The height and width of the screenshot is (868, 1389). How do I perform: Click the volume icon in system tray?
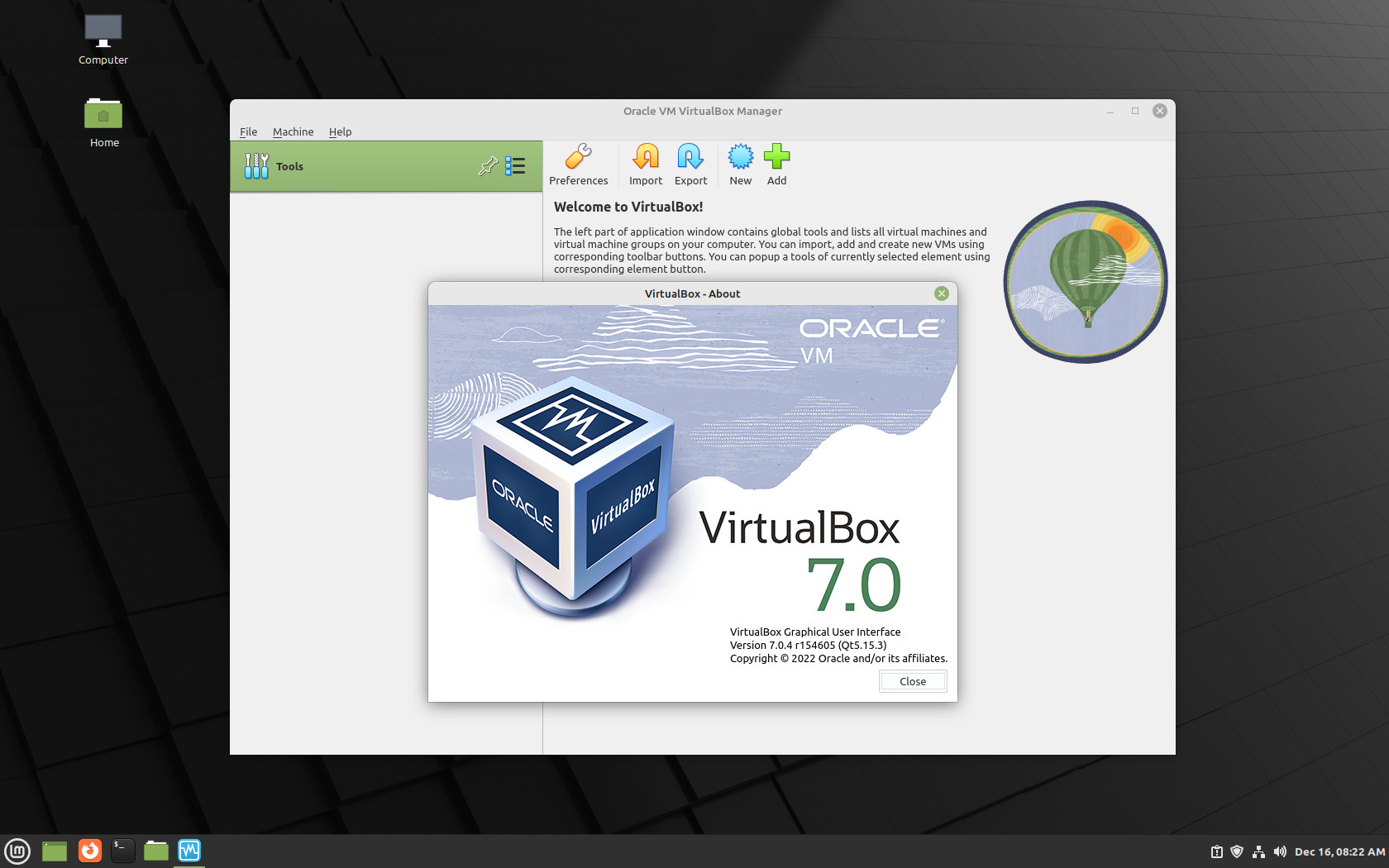click(x=1280, y=851)
